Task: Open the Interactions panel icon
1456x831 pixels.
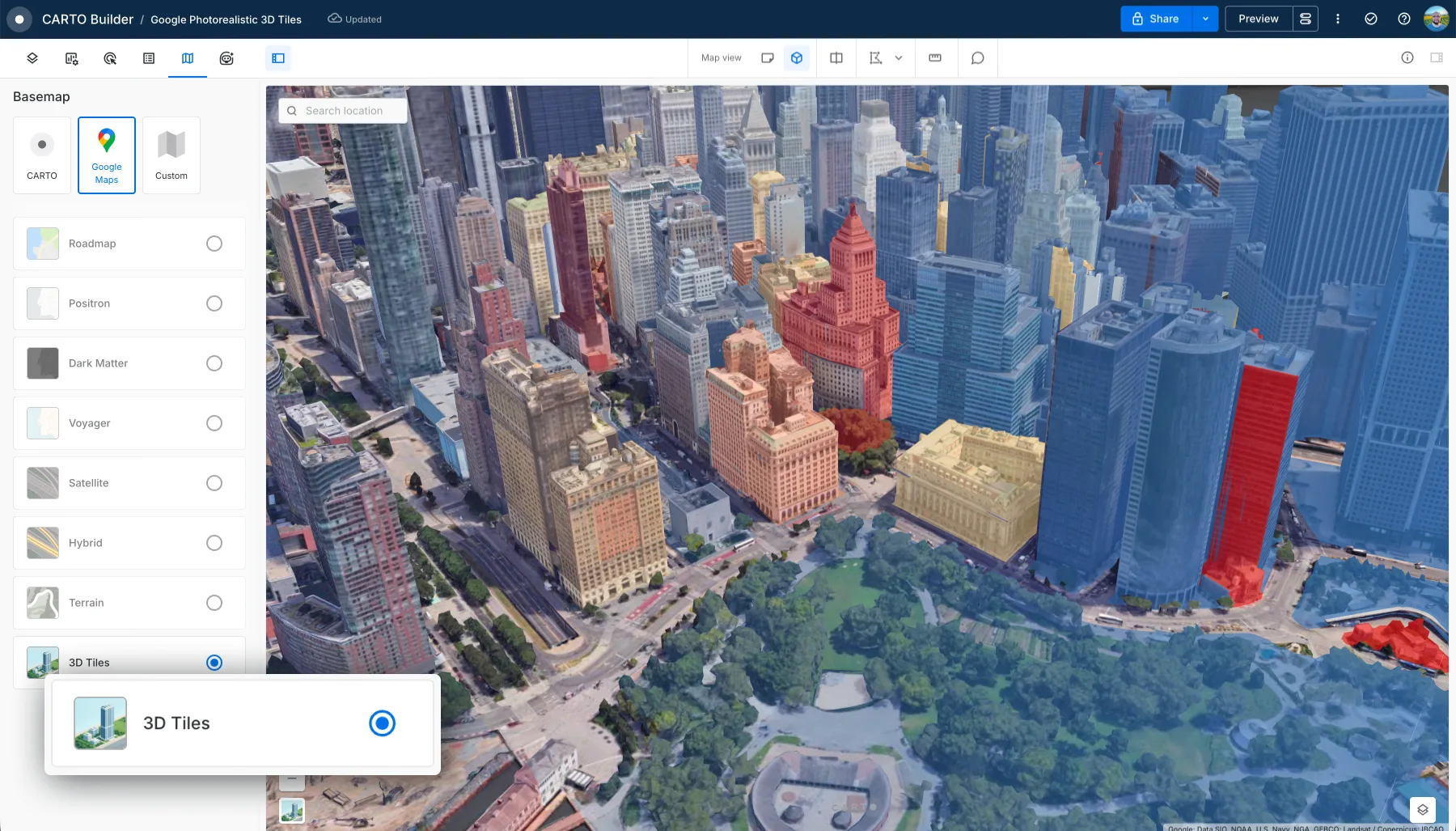Action: click(110, 58)
